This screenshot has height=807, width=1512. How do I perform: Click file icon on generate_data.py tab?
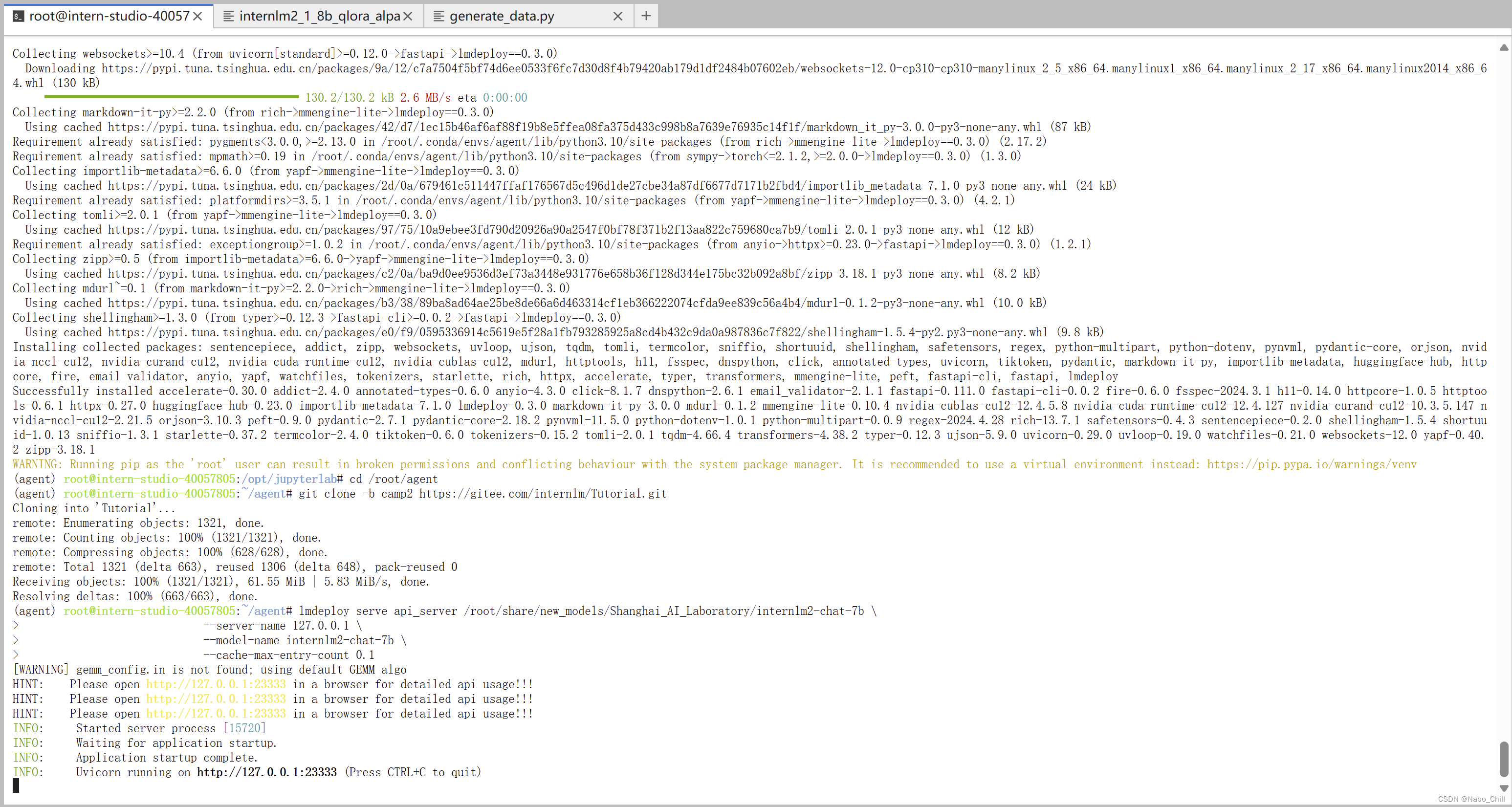[x=438, y=17]
